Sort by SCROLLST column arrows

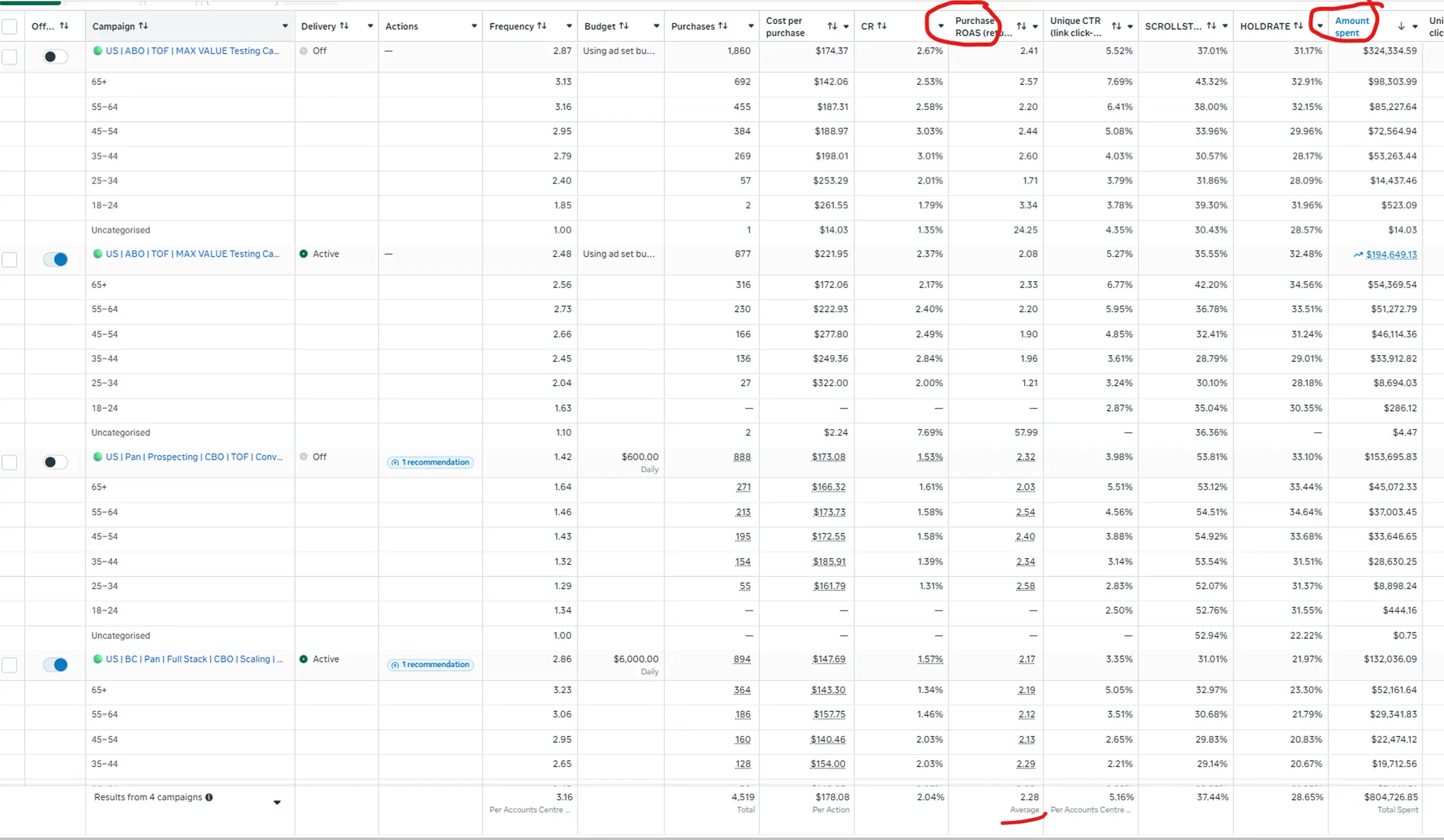(x=1211, y=26)
